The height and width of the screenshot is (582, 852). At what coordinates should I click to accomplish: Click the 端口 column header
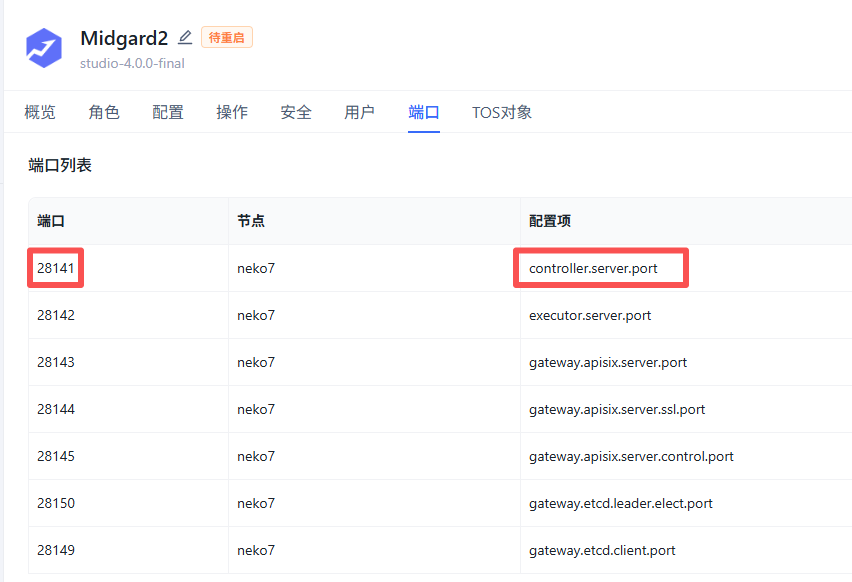pyautogui.click(x=51, y=221)
